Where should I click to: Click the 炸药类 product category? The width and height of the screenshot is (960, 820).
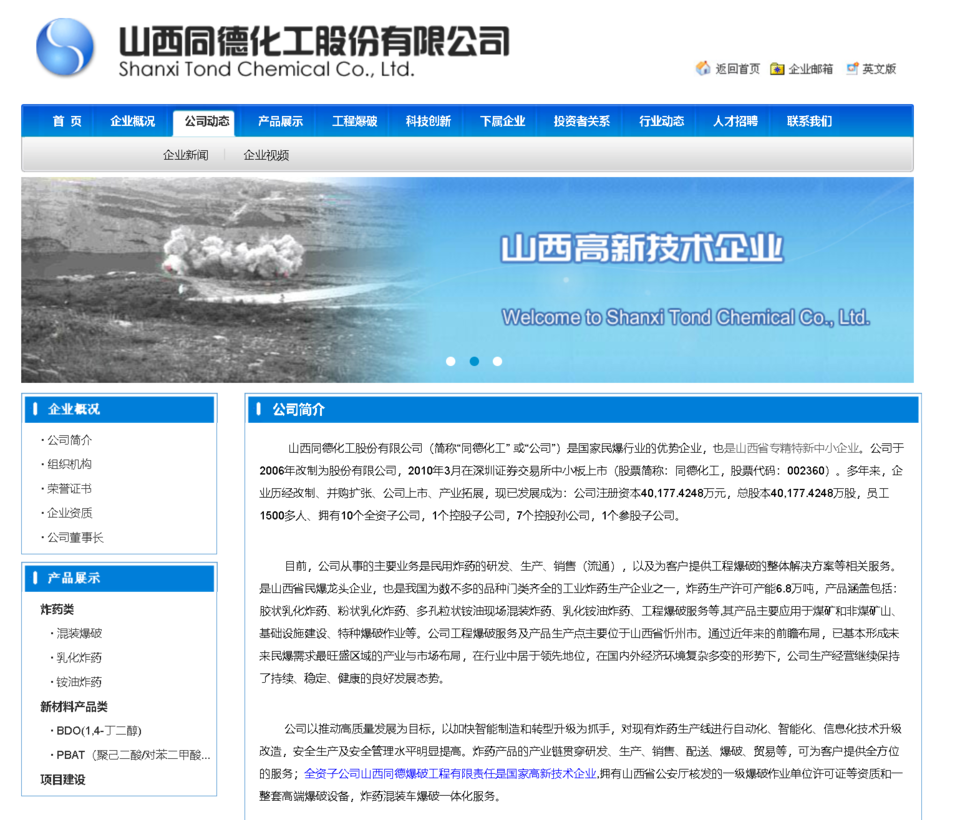click(57, 609)
